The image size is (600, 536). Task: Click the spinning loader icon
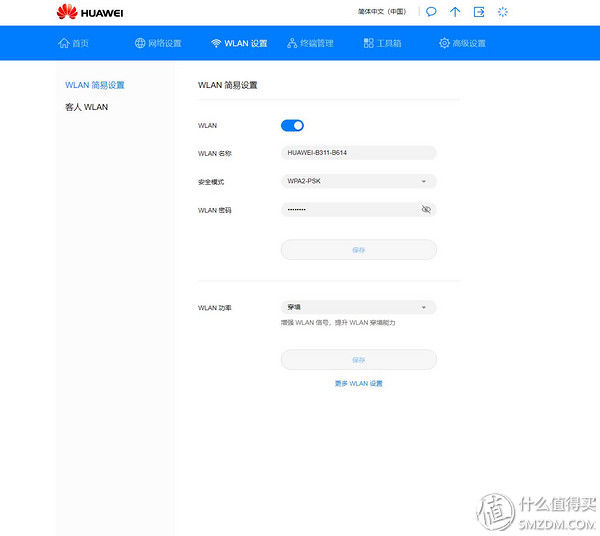[503, 12]
